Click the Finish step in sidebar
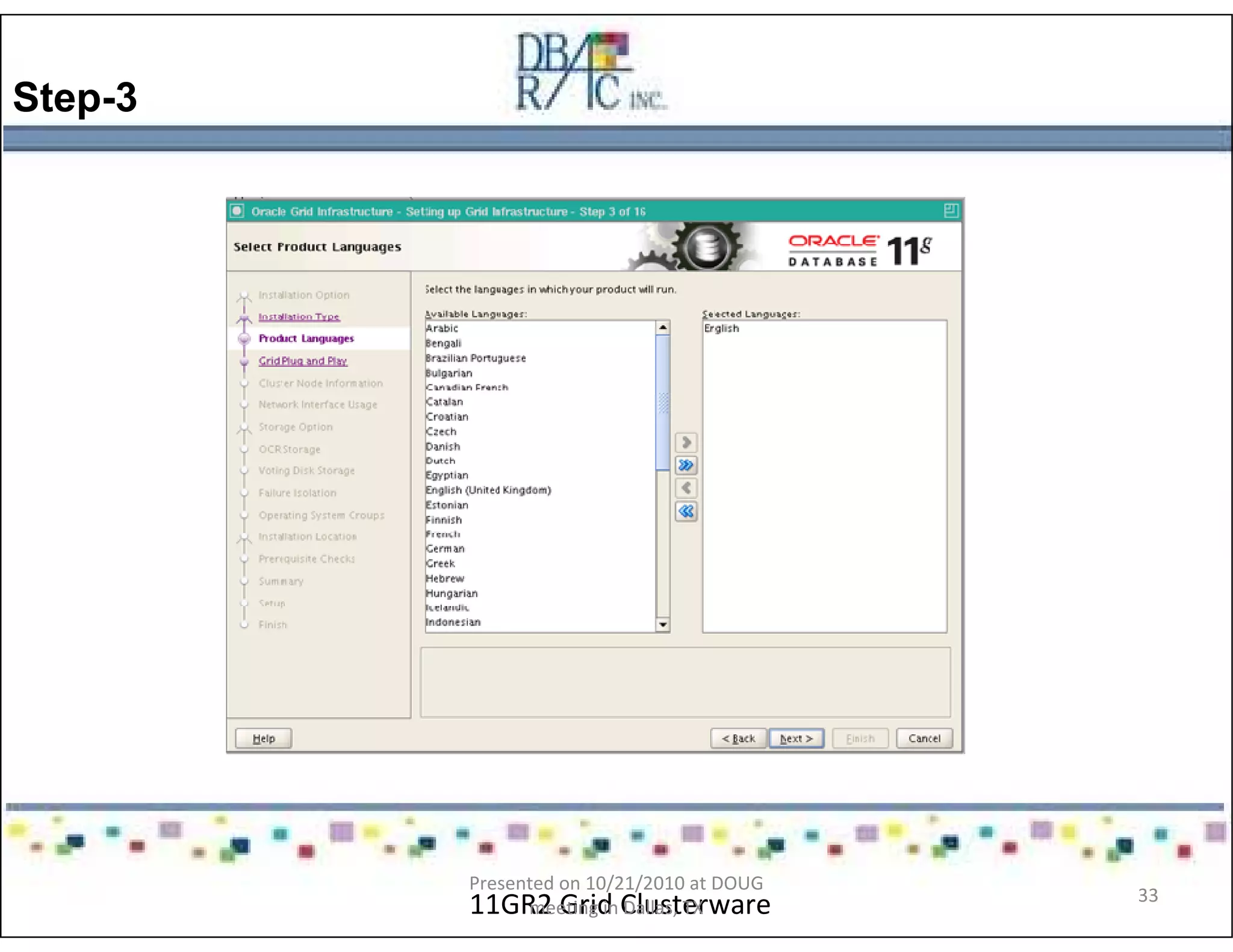This screenshot has height=952, width=1233. (x=273, y=625)
